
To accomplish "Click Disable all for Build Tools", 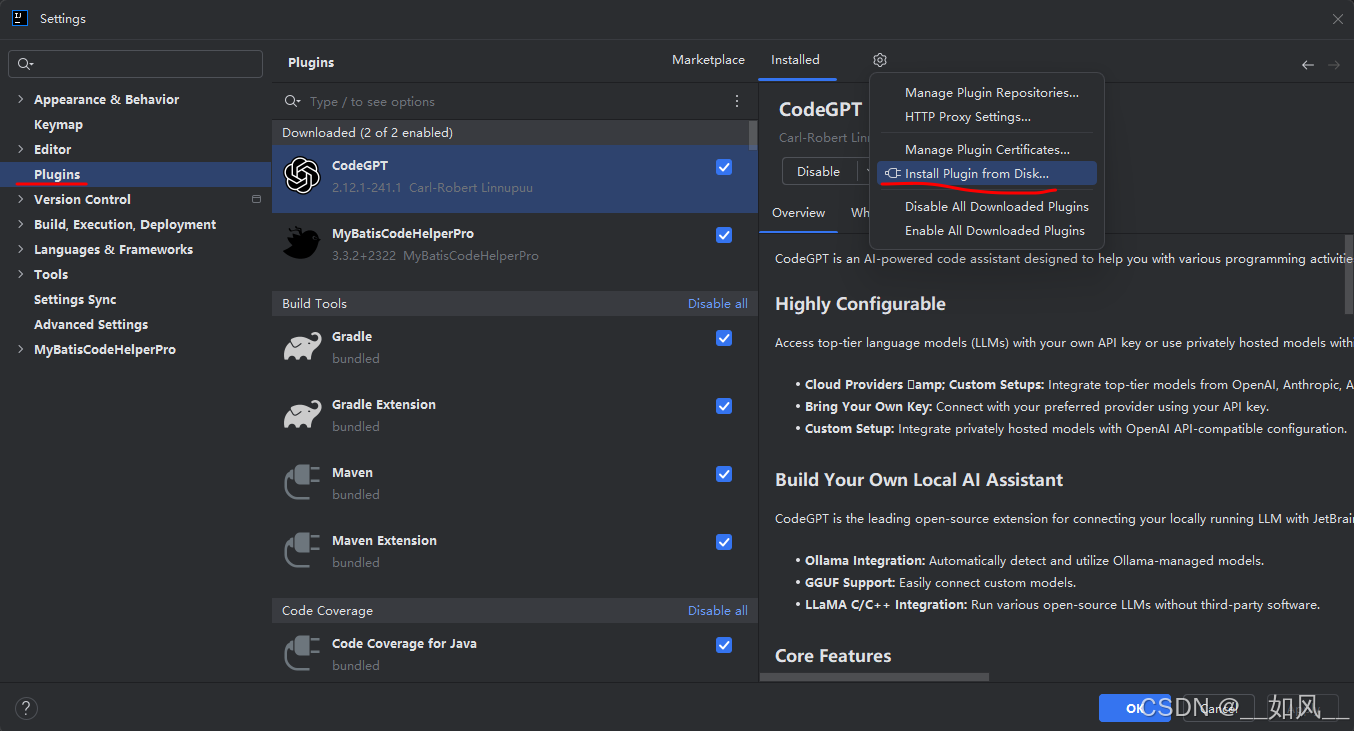I will point(717,303).
